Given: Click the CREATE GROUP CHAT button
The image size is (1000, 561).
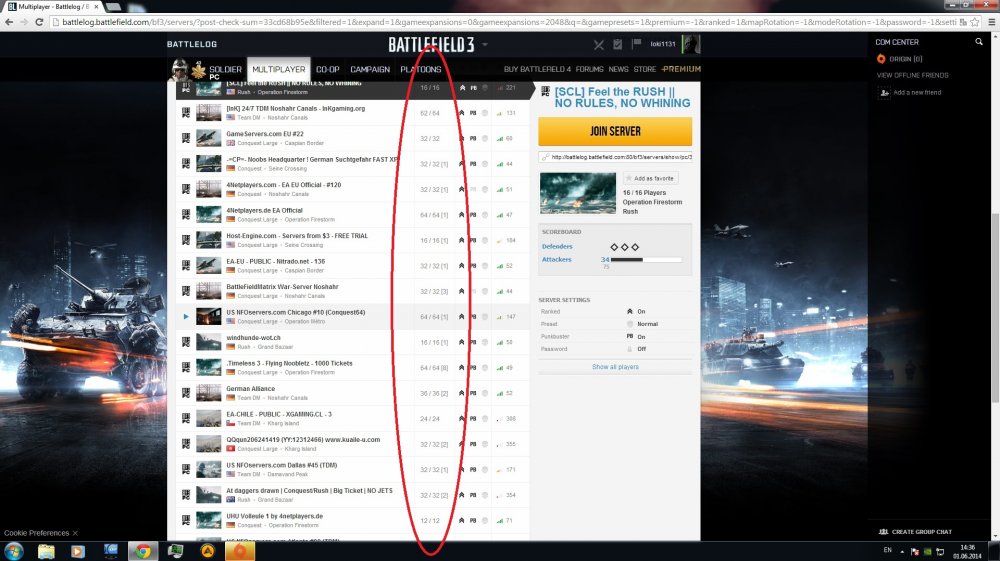Looking at the screenshot, I should coord(922,532).
